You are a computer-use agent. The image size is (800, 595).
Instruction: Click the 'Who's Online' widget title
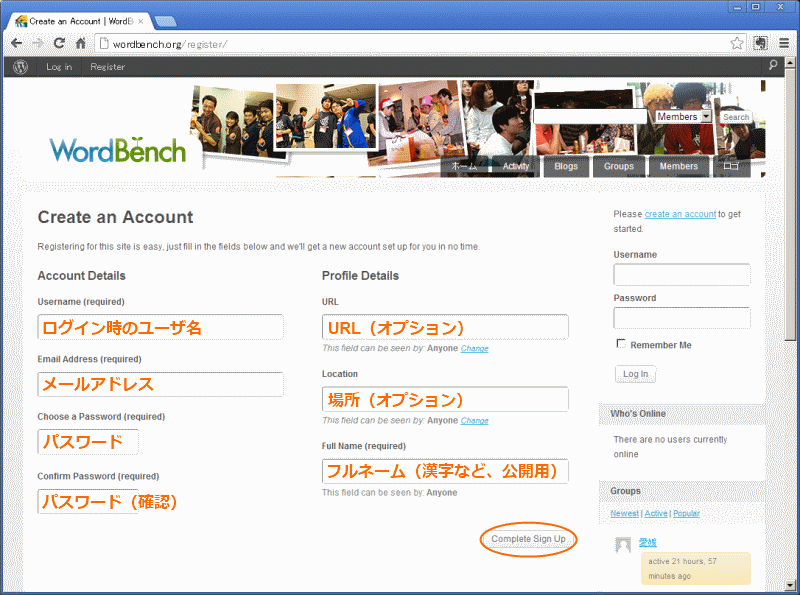click(638, 414)
